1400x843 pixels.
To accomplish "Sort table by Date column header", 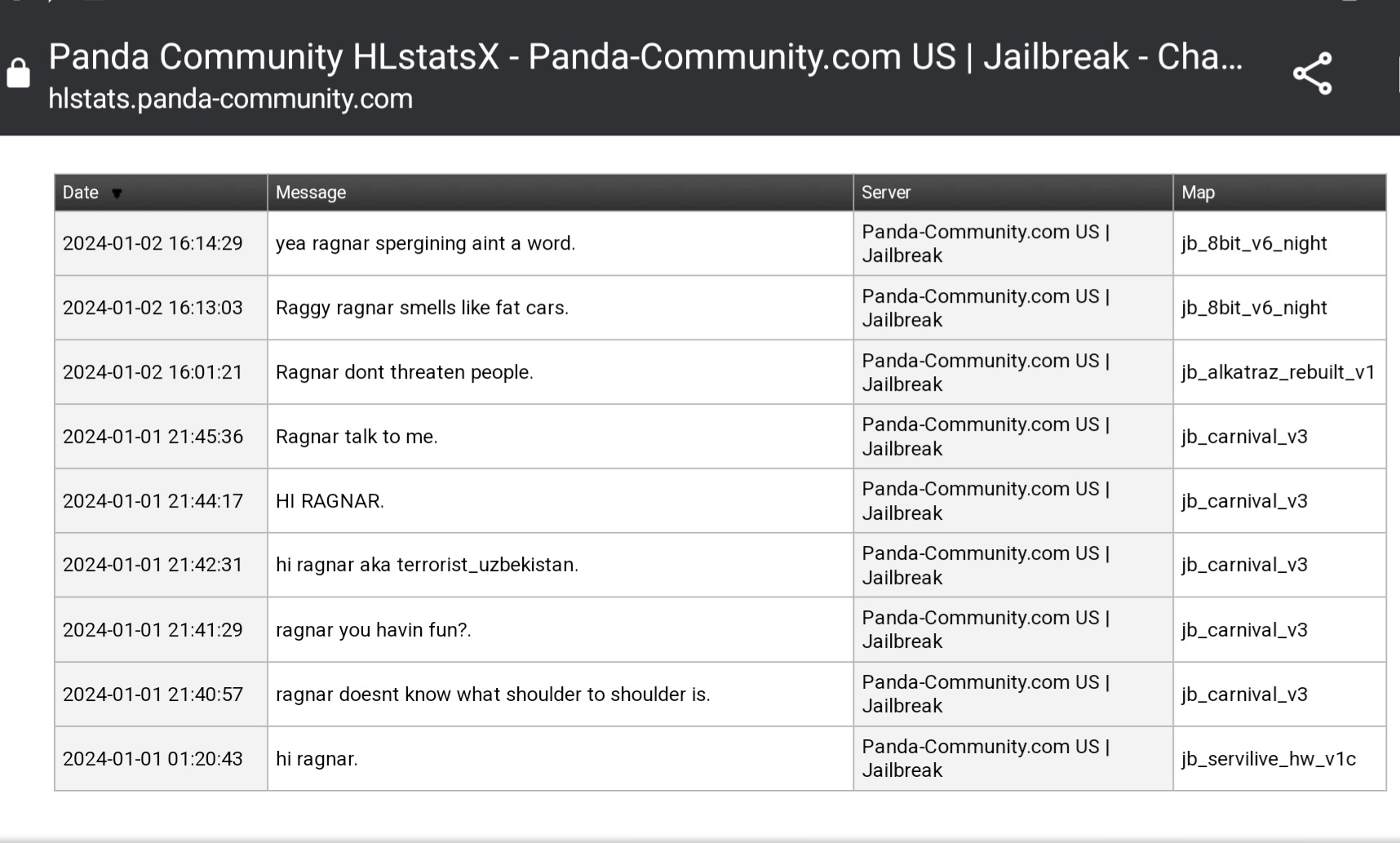I will (81, 193).
